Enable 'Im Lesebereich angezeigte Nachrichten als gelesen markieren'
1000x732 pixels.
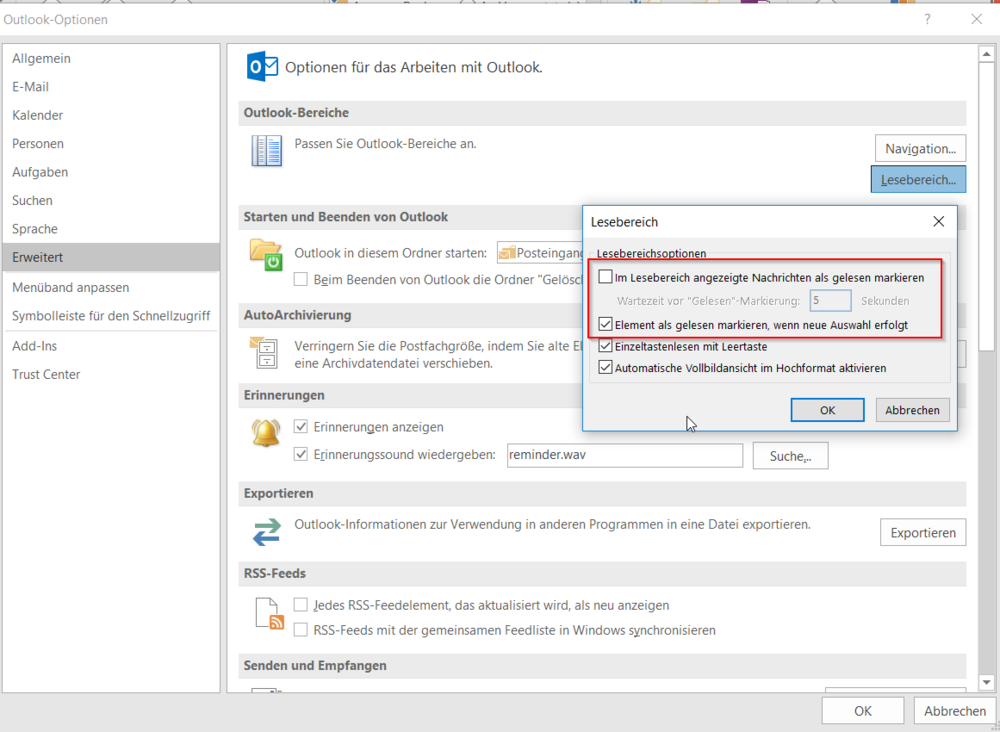pyautogui.click(x=605, y=277)
